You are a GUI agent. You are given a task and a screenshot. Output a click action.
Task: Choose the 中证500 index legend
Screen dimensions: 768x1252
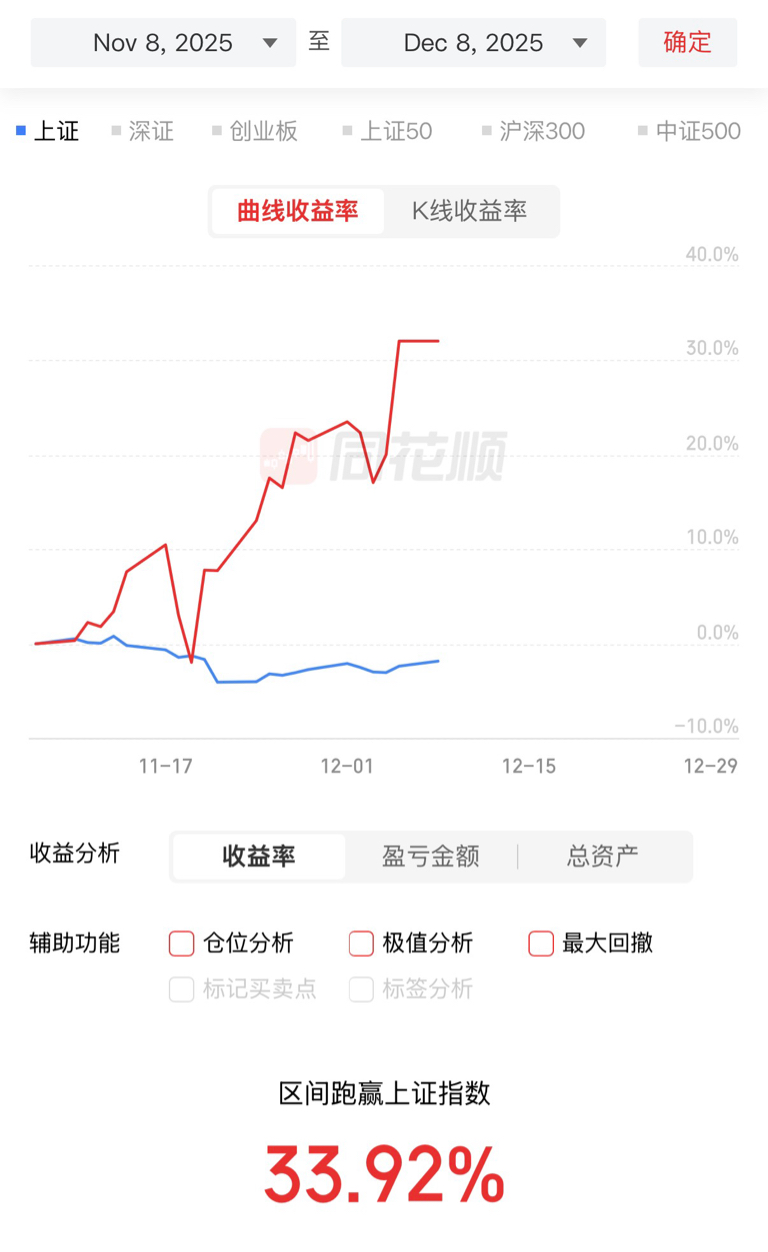(689, 131)
